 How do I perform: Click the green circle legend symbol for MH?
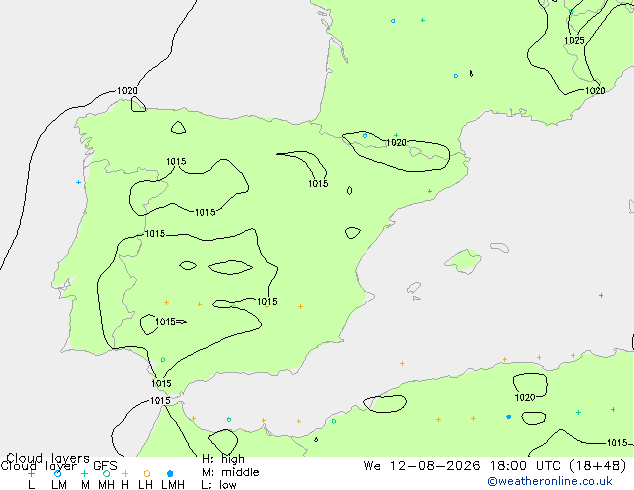106,473
